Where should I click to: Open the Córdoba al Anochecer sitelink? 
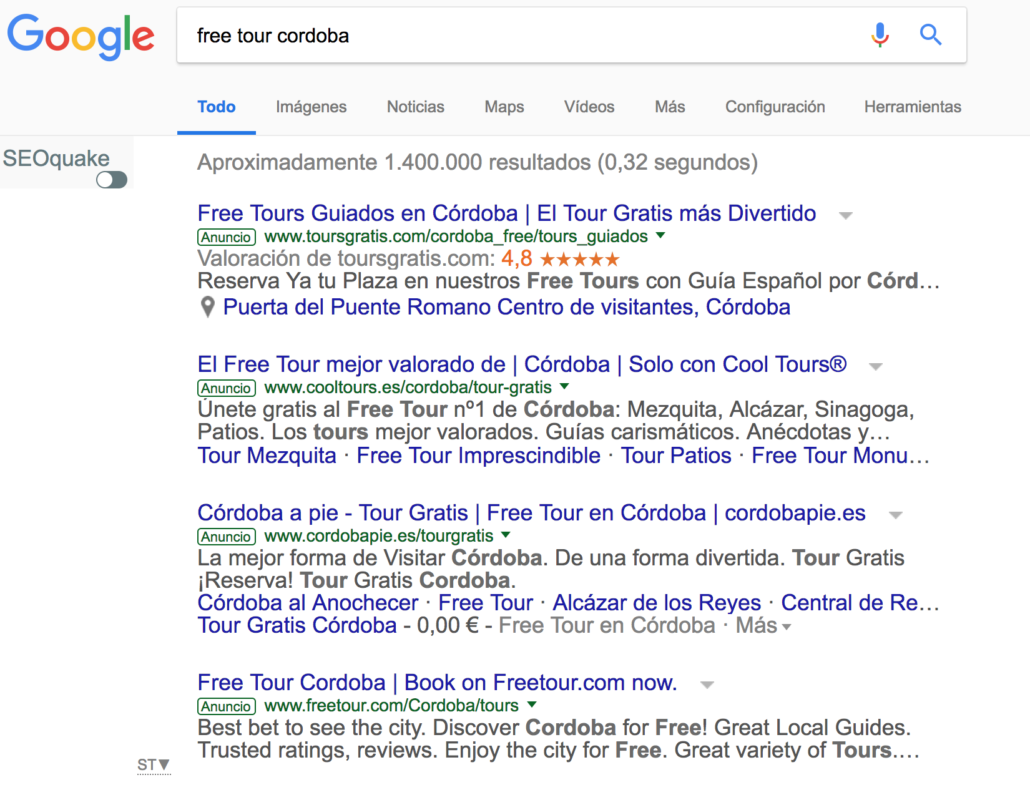coord(308,603)
